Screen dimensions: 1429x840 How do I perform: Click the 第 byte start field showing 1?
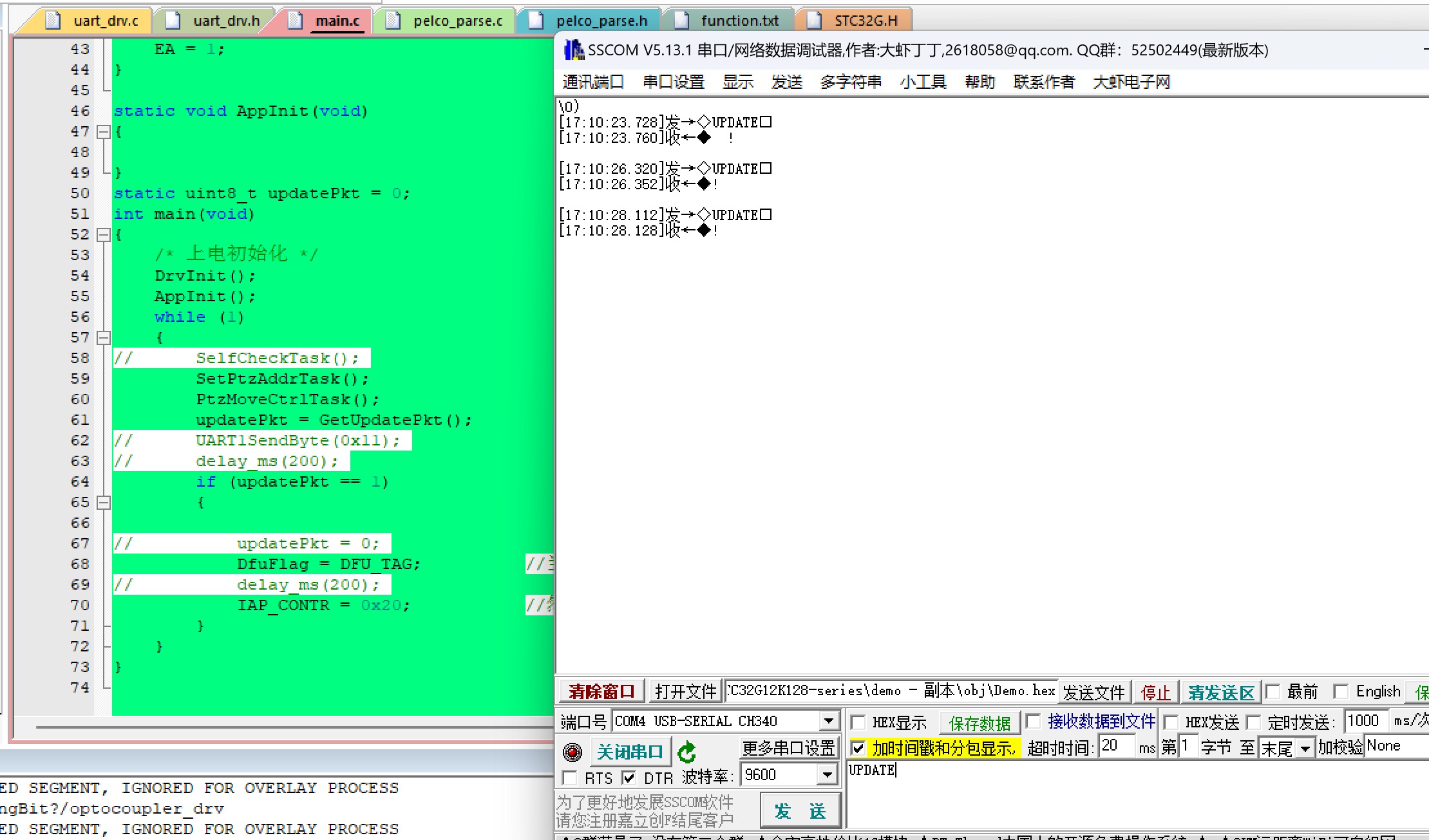(1187, 746)
